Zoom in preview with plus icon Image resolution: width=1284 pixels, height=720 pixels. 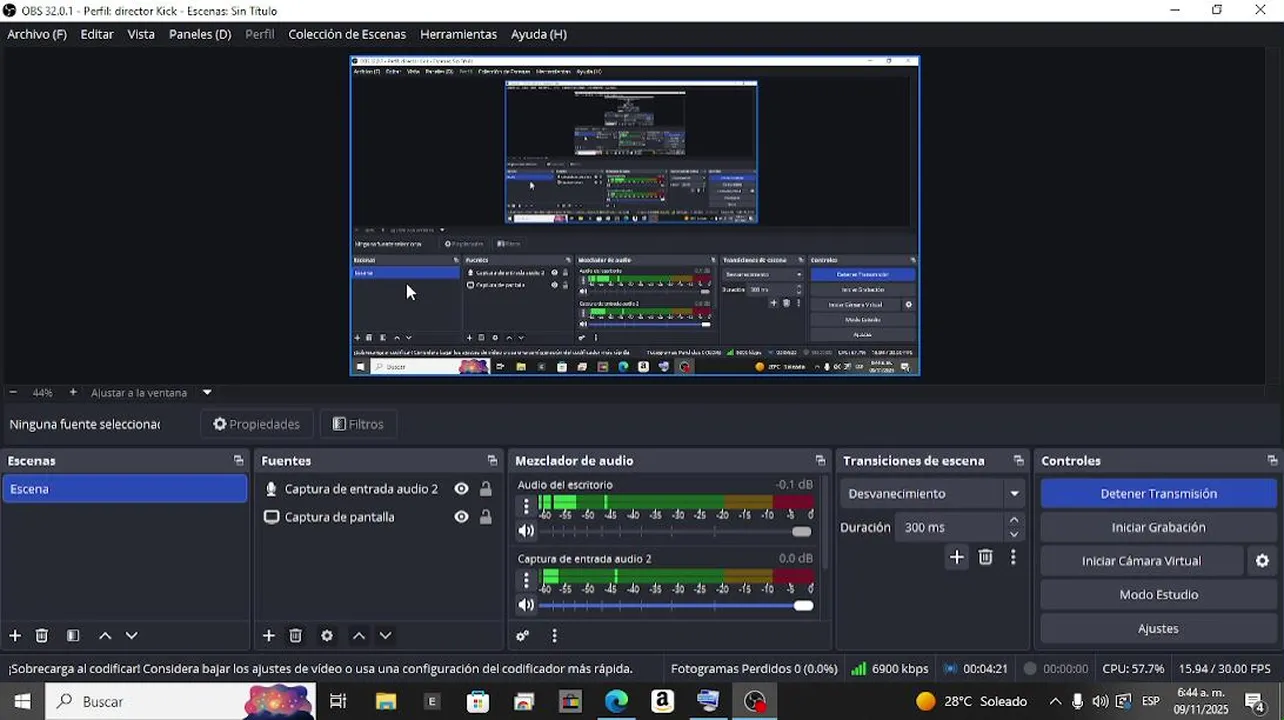(x=73, y=393)
